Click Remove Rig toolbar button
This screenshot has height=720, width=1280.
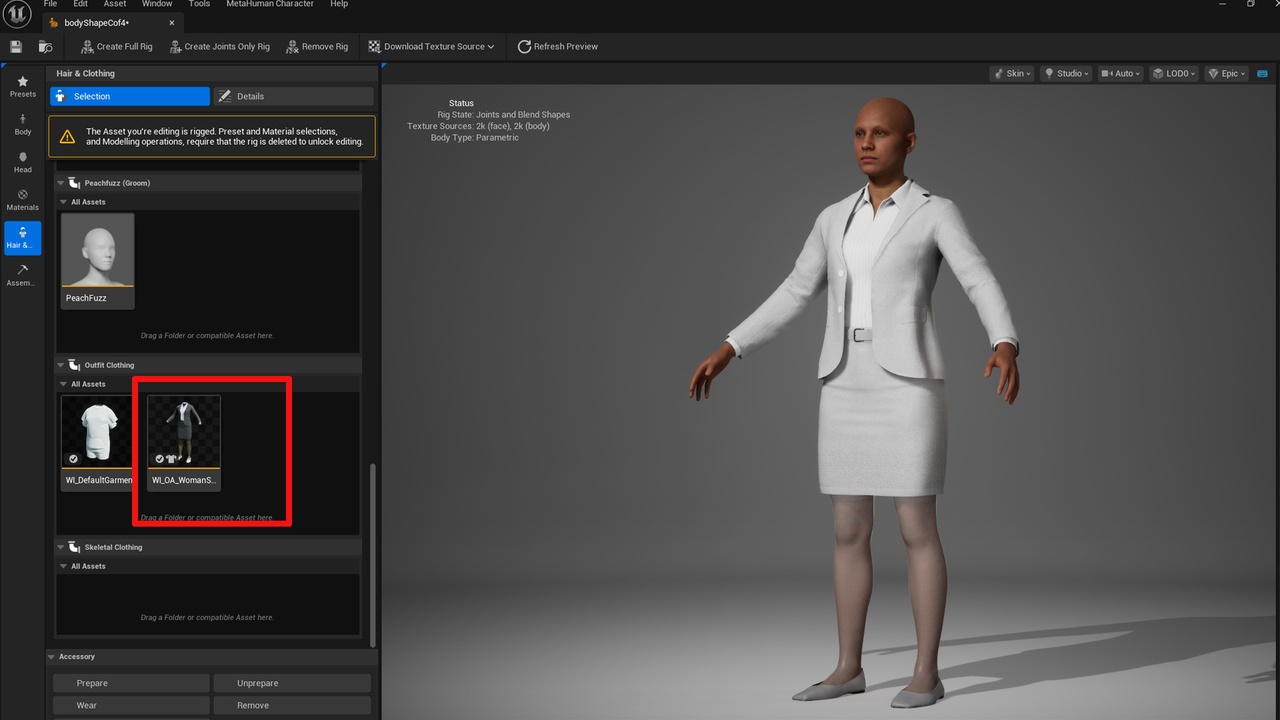[x=317, y=46]
